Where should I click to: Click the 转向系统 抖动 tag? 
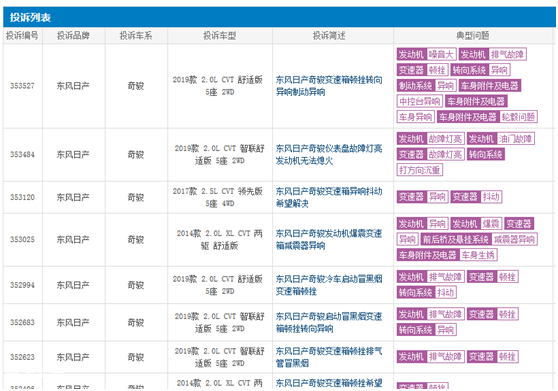click(x=426, y=292)
